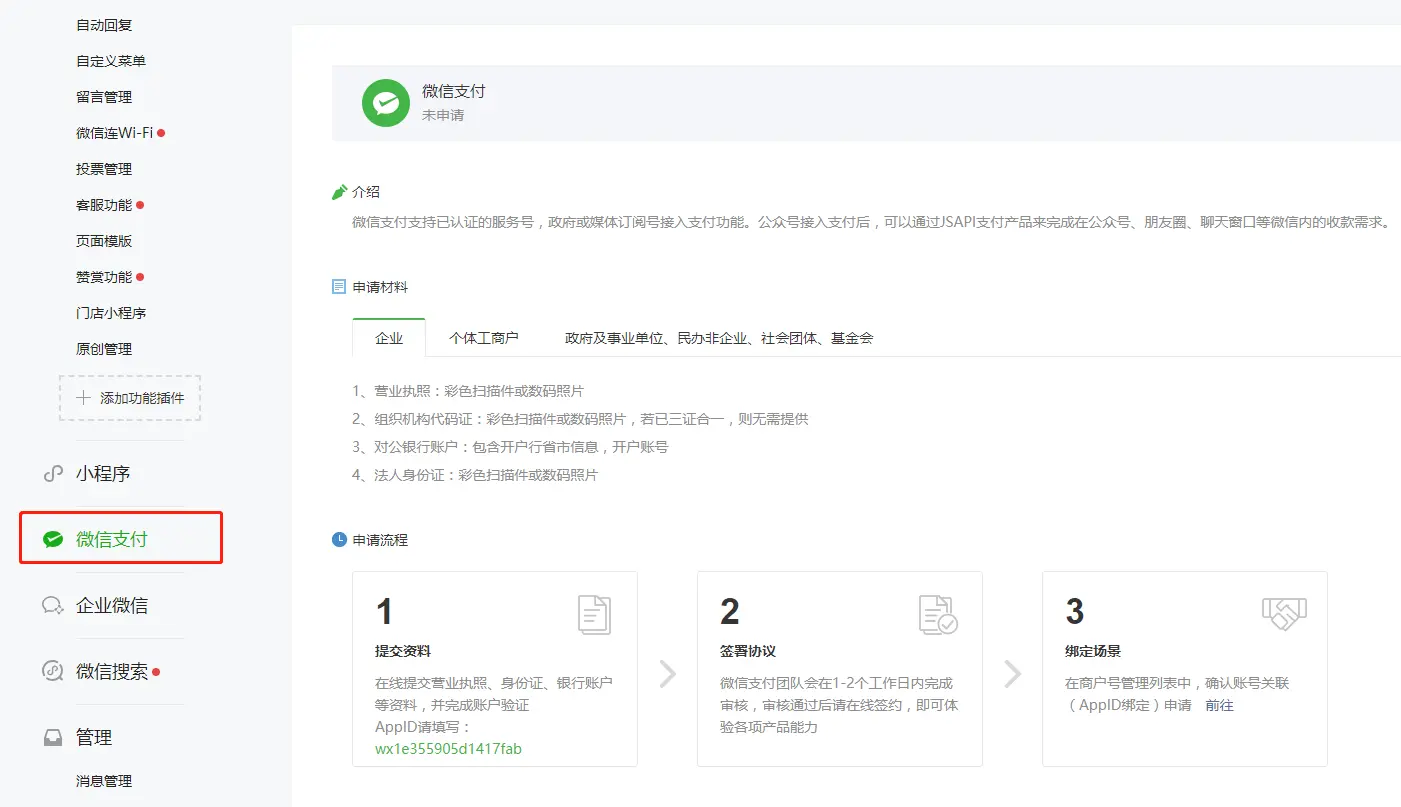Click the 微信支付 chat-check icon in sidebar
The width and height of the screenshot is (1401, 807).
[53, 540]
